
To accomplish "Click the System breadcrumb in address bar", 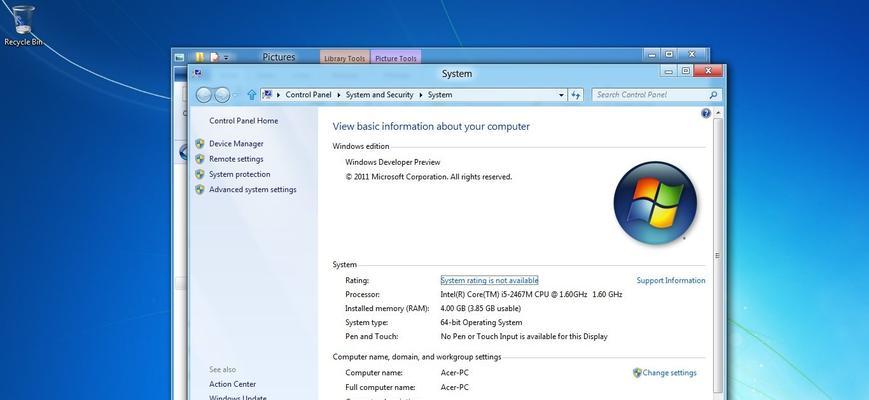I will [x=440, y=95].
